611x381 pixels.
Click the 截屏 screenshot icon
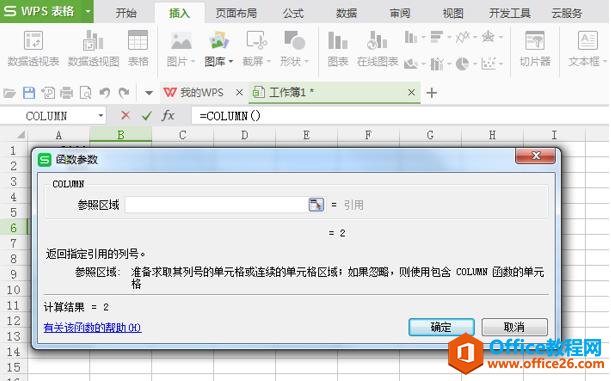click(x=256, y=41)
